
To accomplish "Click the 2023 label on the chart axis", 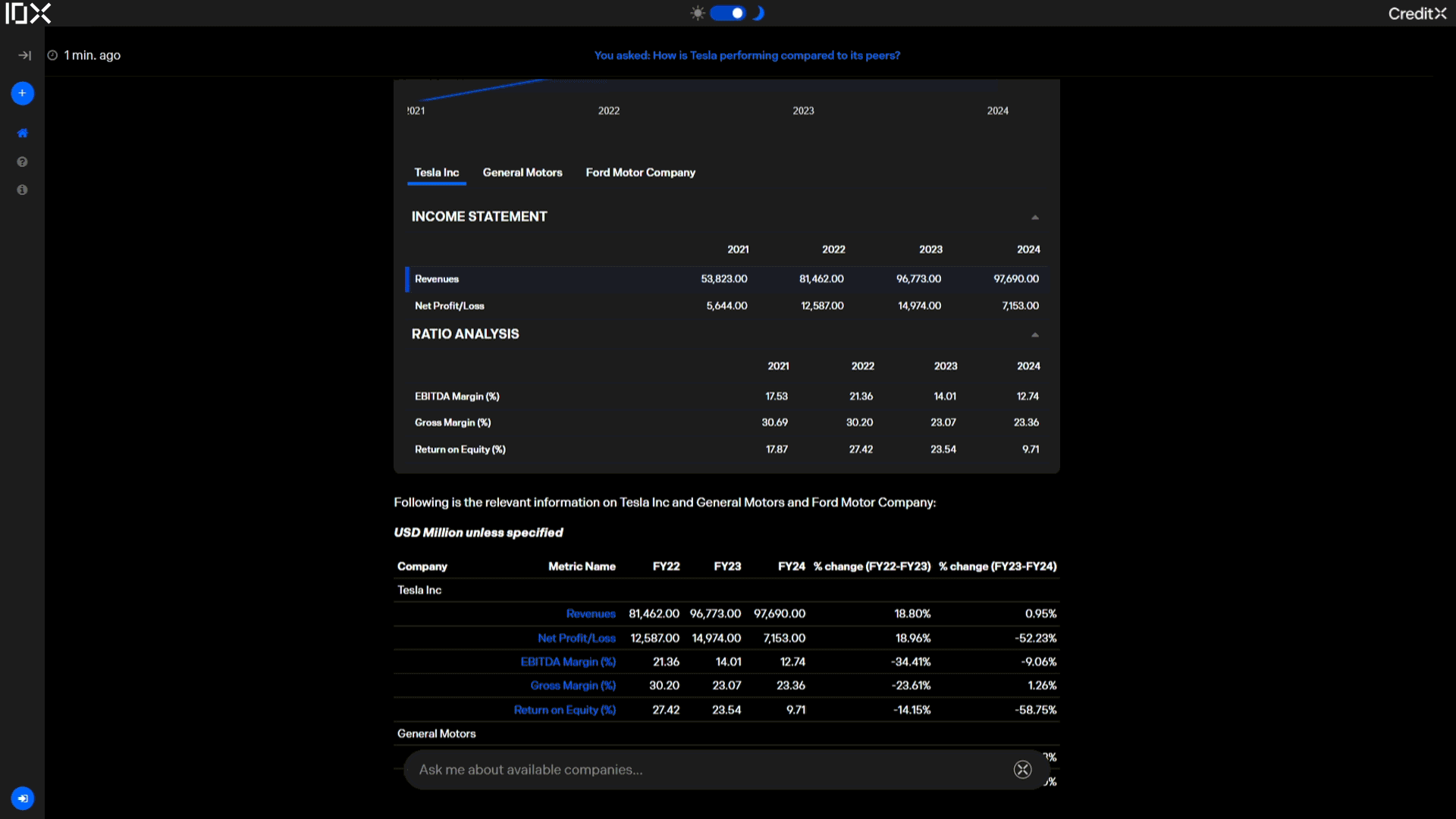I will coord(803,111).
